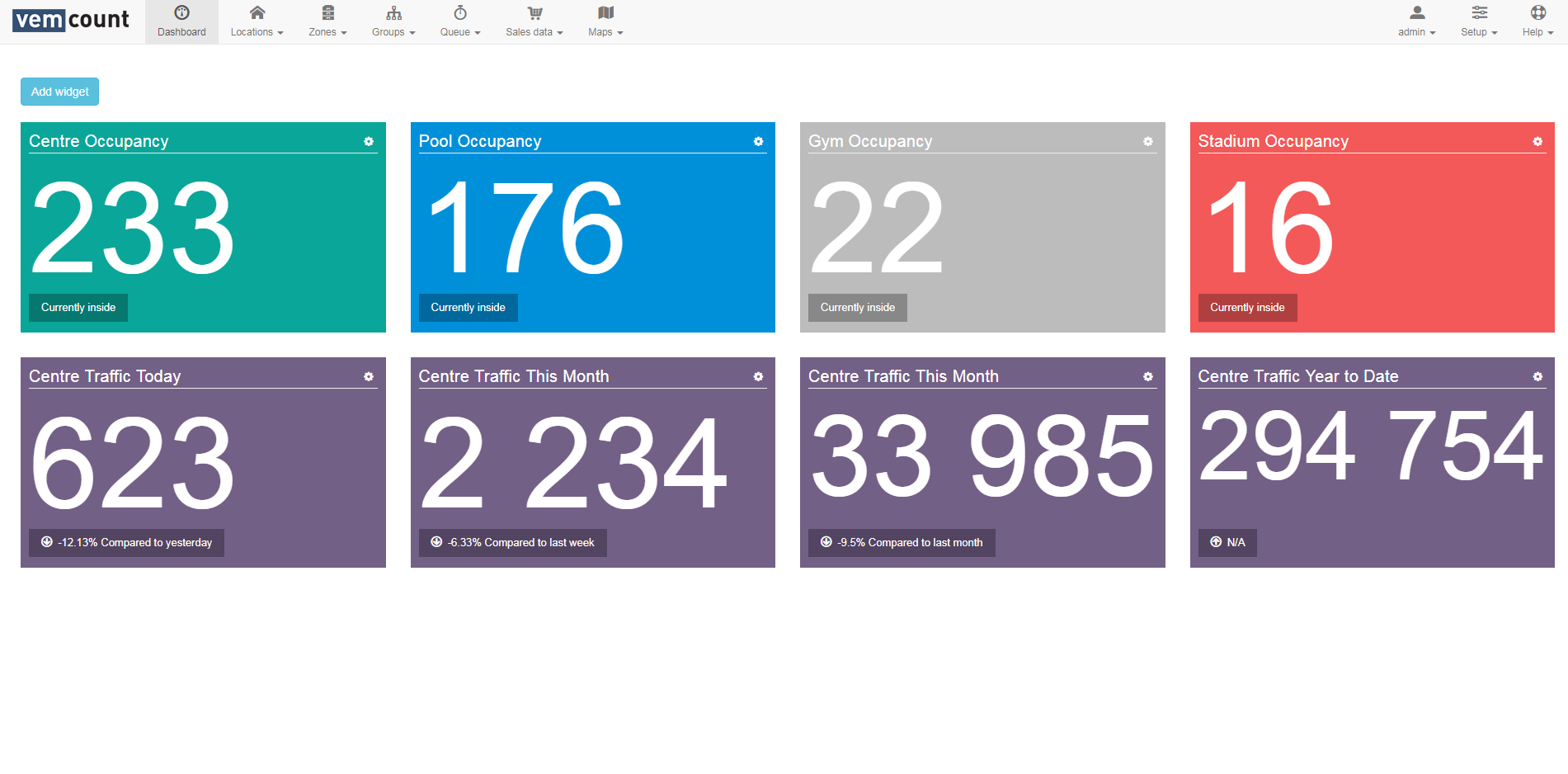Open settings gear of Gym Occupancy widget
1568x774 pixels.
pyautogui.click(x=1148, y=142)
